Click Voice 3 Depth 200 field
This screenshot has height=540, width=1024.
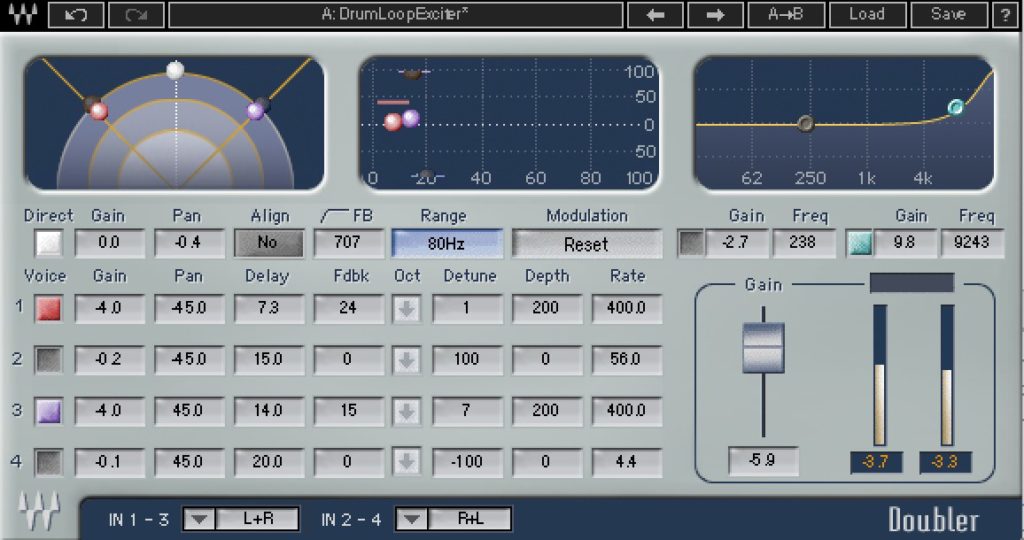pos(547,411)
